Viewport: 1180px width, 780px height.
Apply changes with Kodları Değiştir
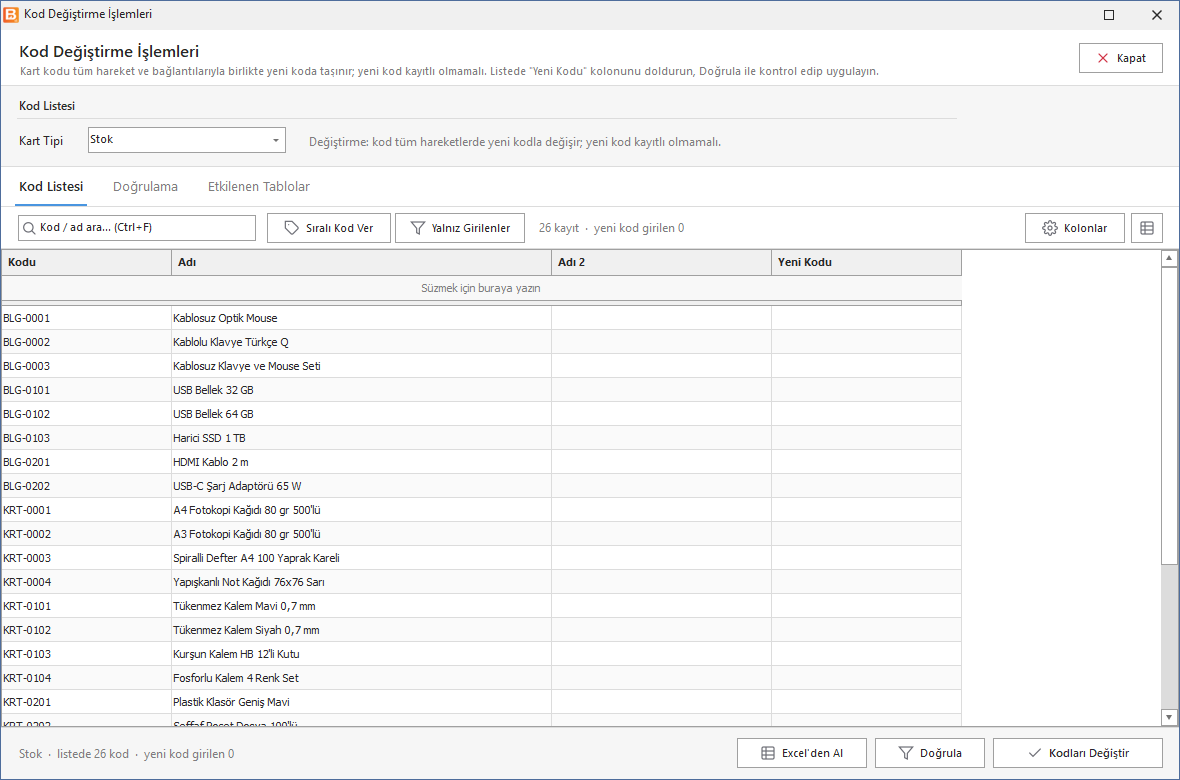[x=1078, y=753]
